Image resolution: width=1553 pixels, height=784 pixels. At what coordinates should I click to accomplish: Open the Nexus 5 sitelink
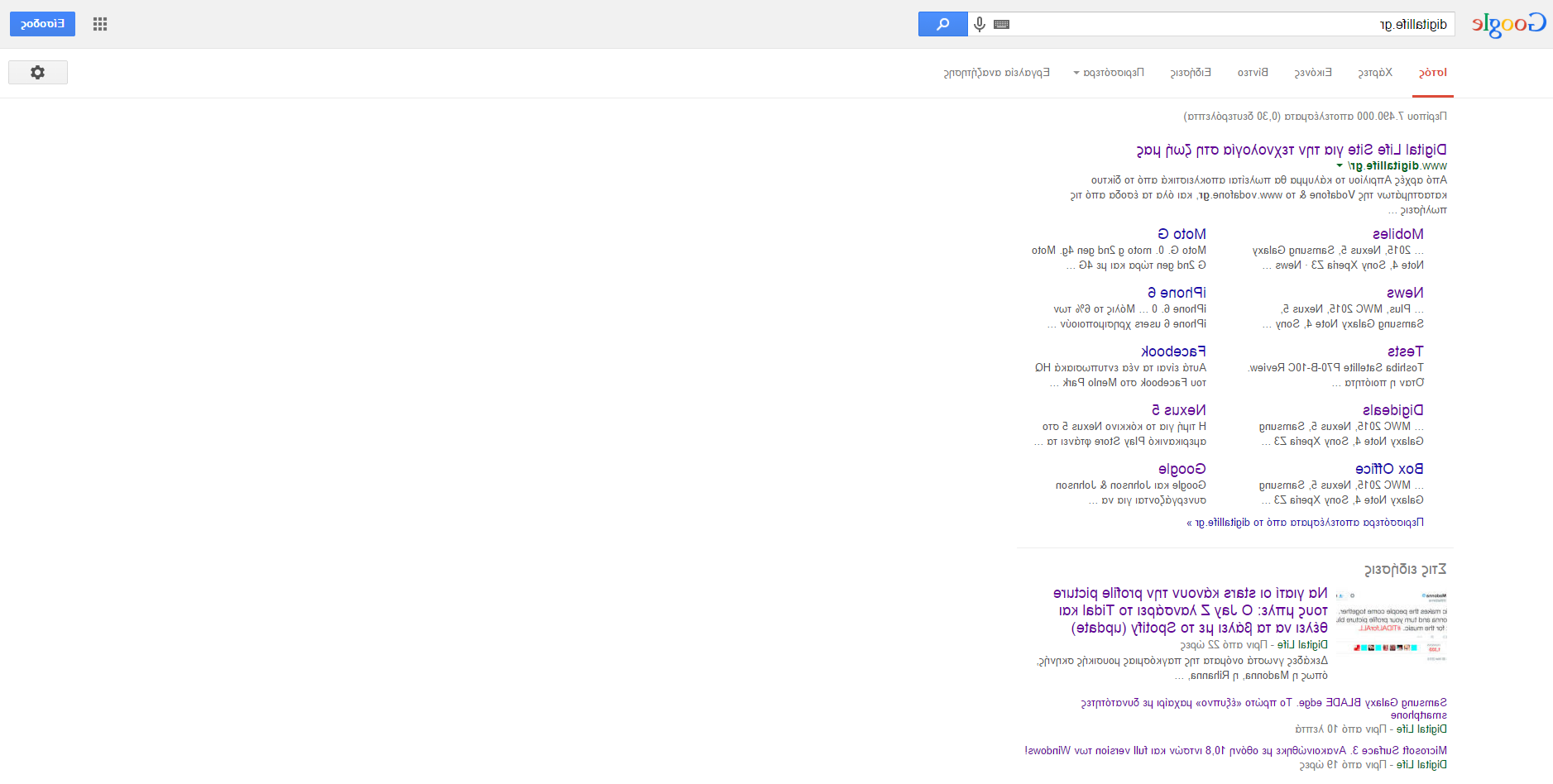click(x=1179, y=410)
